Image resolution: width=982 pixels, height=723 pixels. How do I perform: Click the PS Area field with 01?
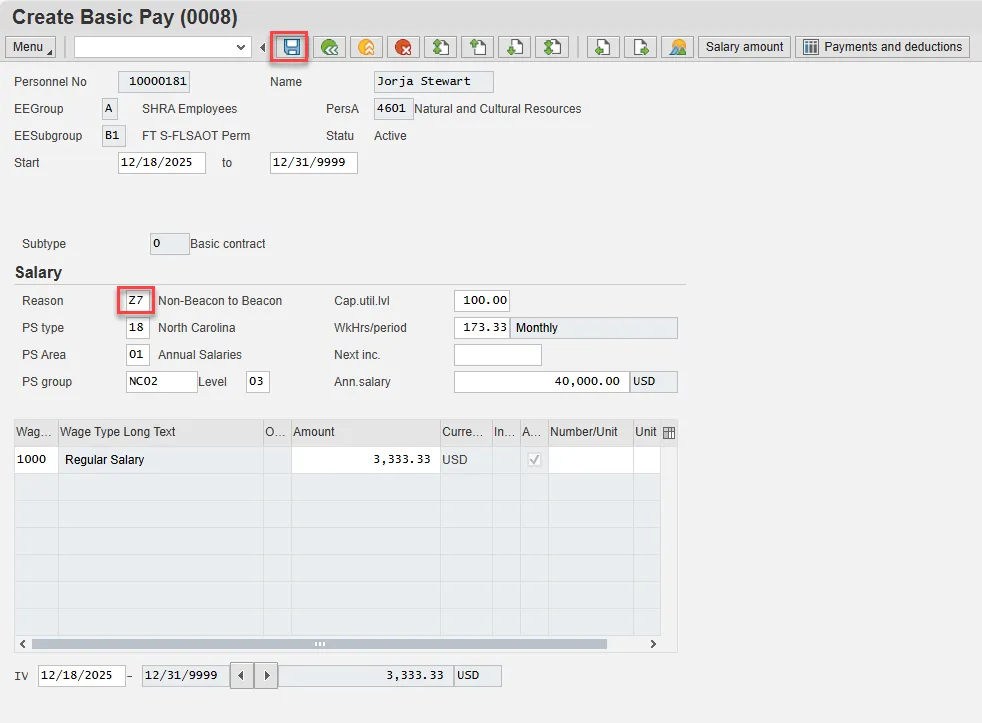coord(137,355)
